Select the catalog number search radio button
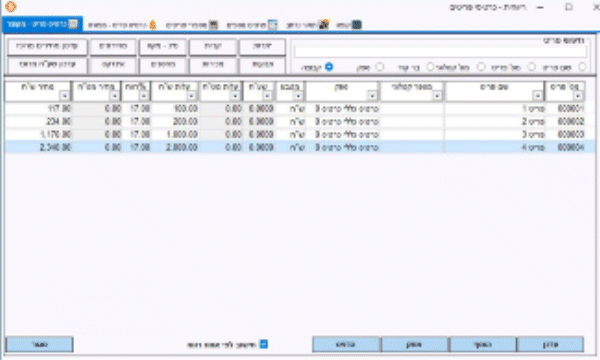 click(481, 67)
